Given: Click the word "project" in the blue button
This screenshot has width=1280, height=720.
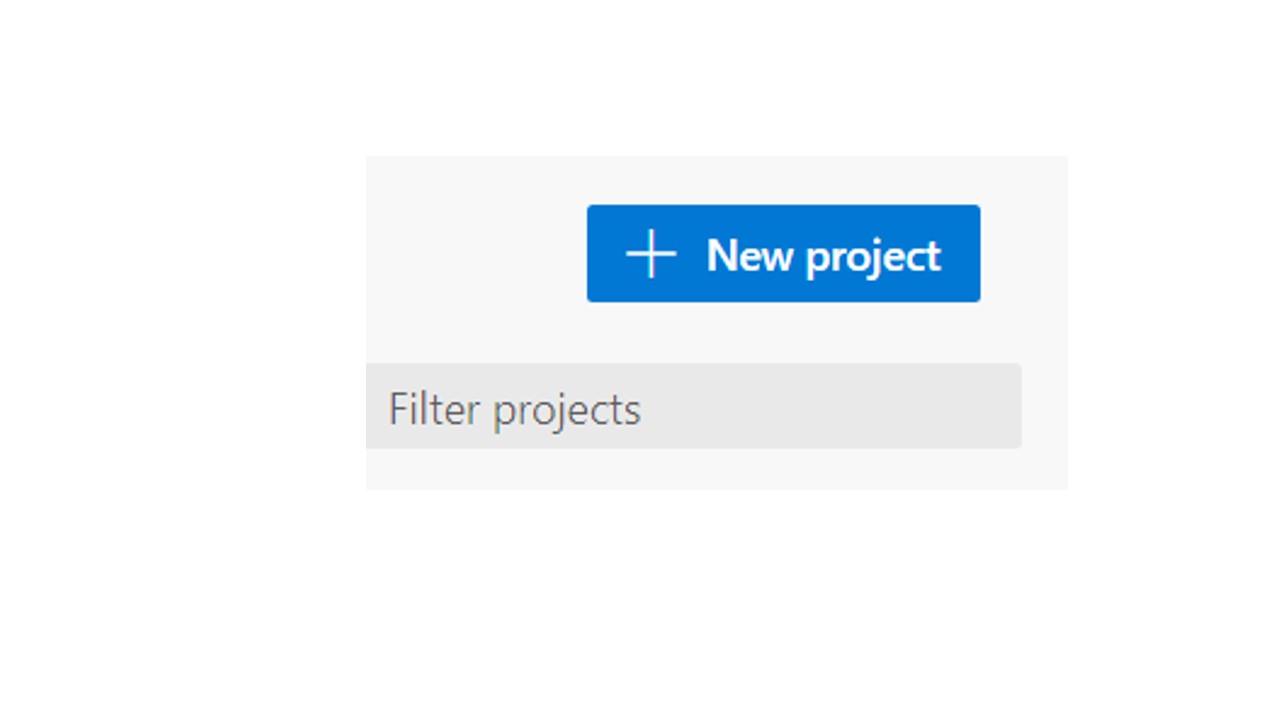Looking at the screenshot, I should [873, 258].
